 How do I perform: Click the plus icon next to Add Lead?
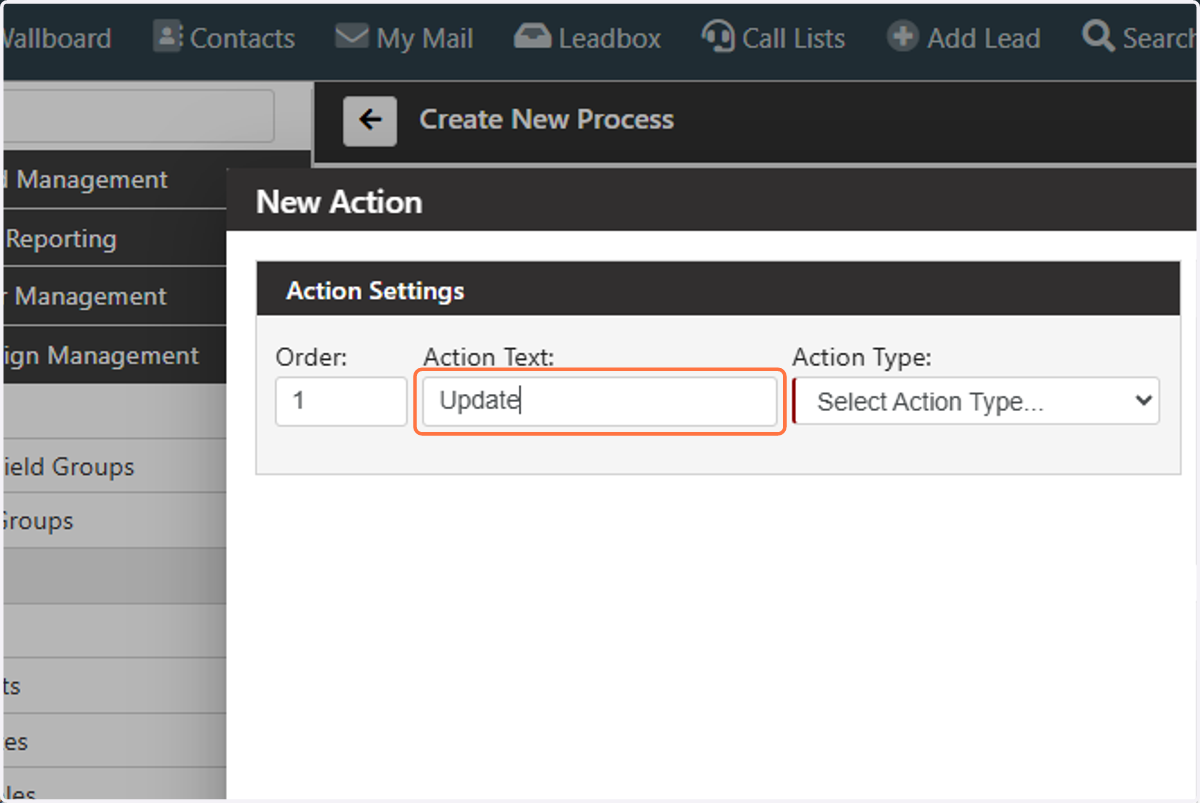(x=902, y=38)
